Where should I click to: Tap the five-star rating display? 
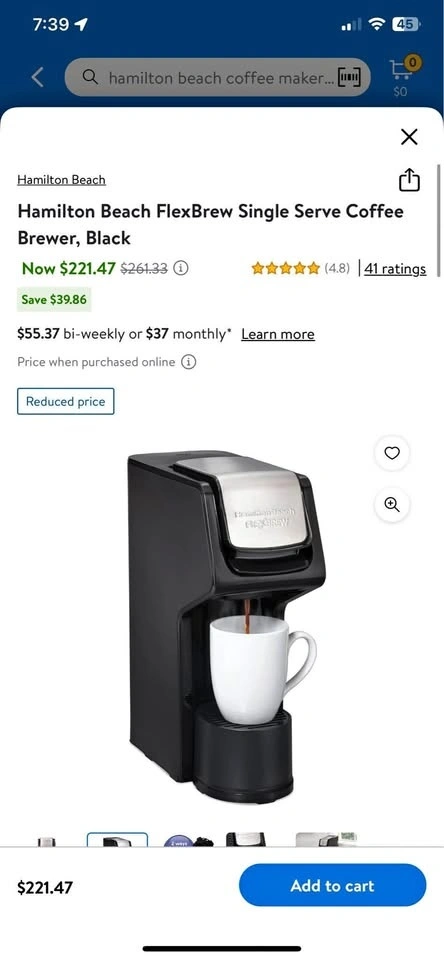285,268
